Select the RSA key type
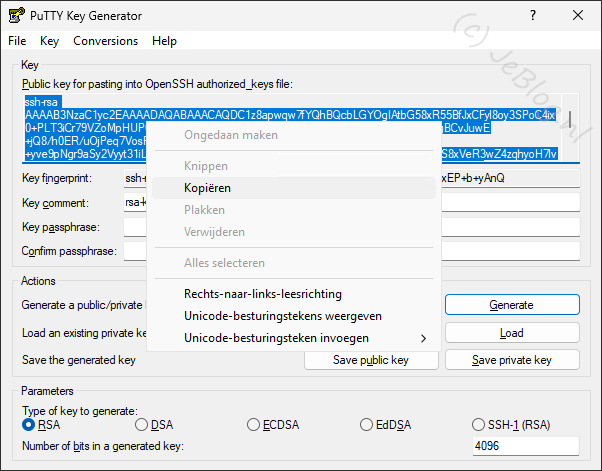The height and width of the screenshot is (471, 602). (x=29, y=425)
